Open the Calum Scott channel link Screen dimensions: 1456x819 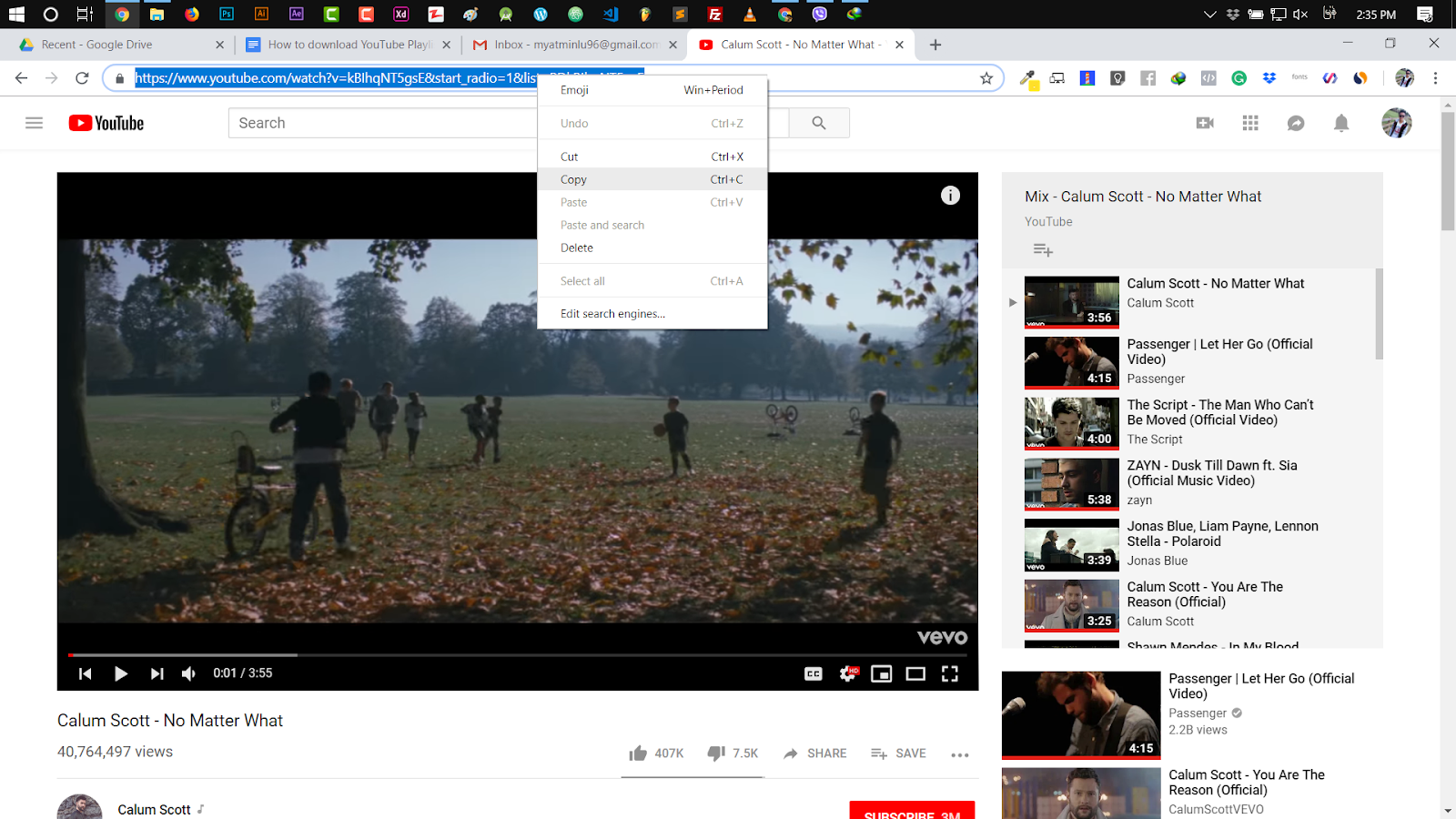pyautogui.click(x=154, y=810)
